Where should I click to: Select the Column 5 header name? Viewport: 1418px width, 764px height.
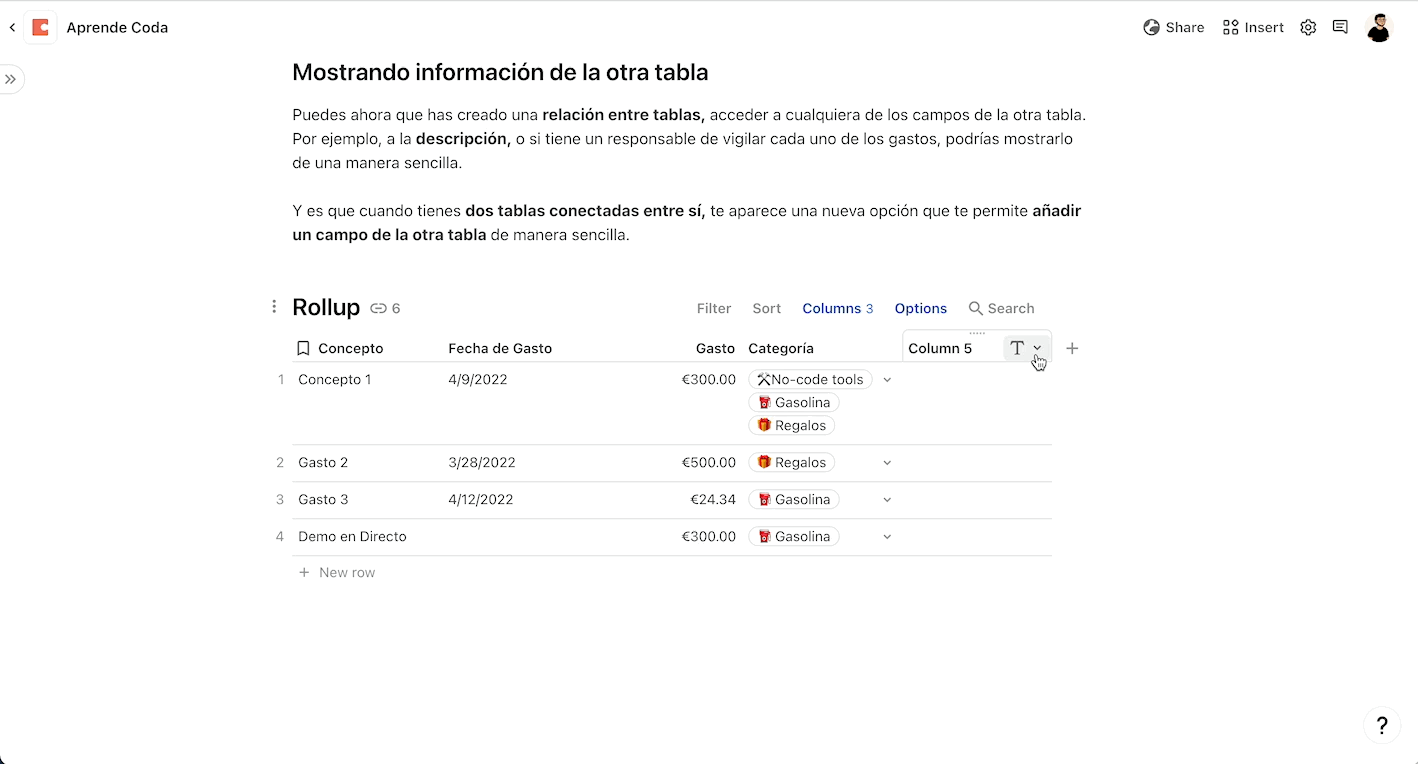pos(940,348)
